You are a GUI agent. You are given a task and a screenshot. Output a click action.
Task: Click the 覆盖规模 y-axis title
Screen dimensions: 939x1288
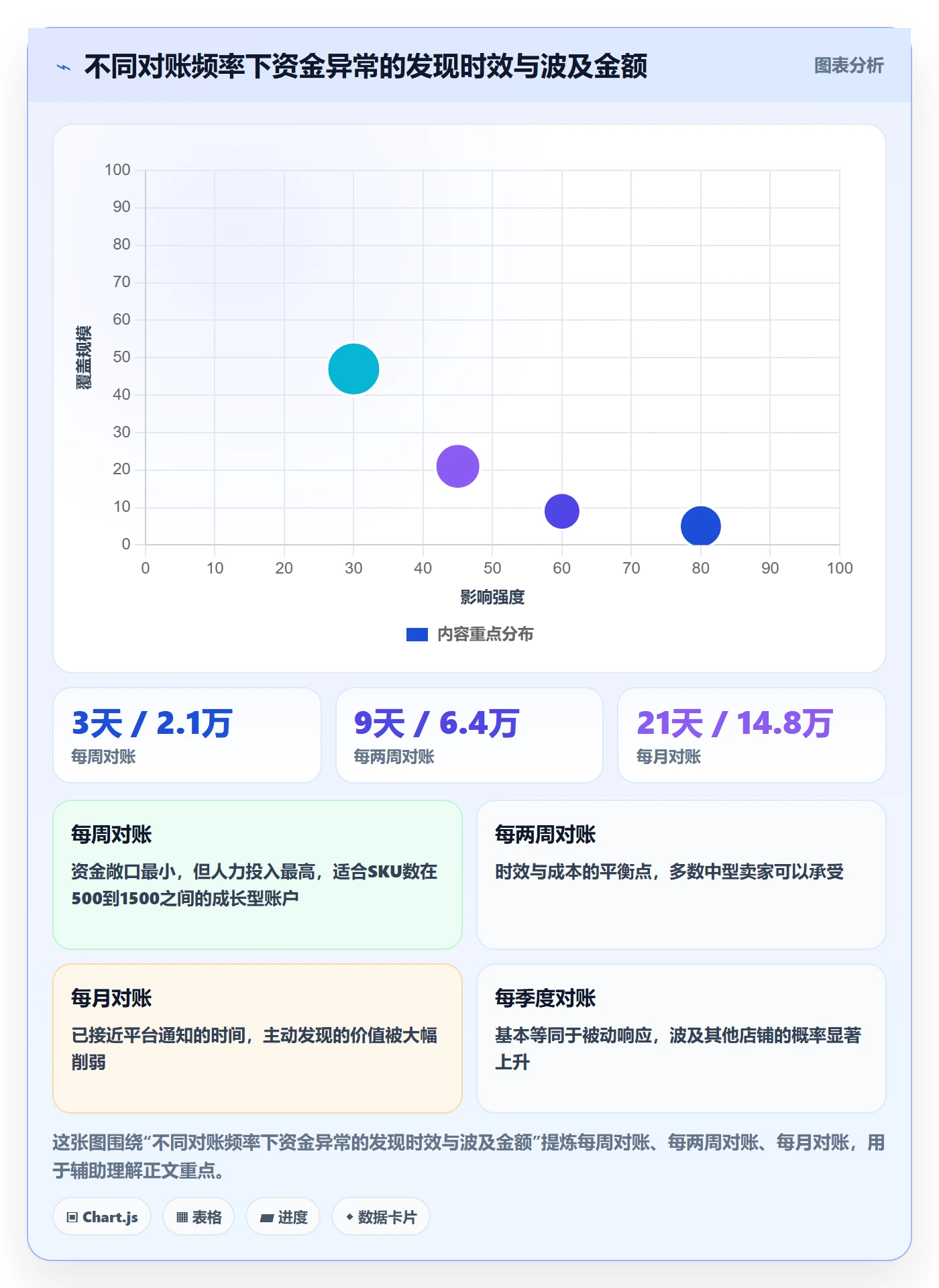click(x=84, y=358)
